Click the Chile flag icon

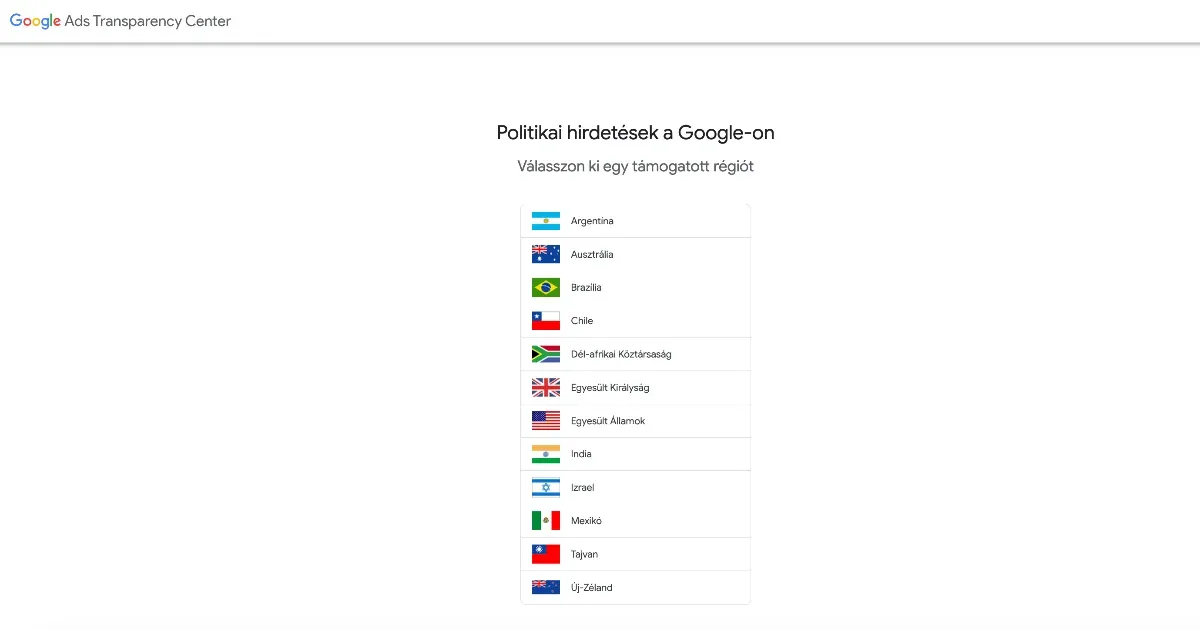545,321
